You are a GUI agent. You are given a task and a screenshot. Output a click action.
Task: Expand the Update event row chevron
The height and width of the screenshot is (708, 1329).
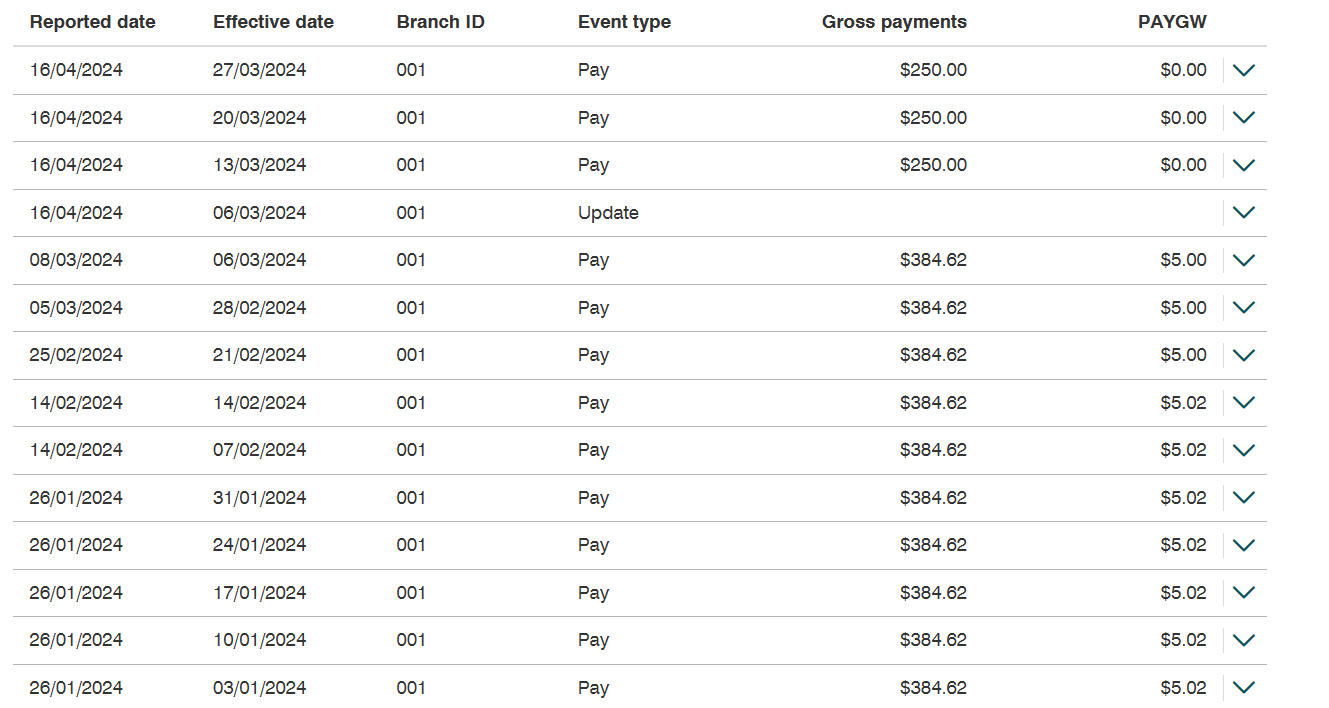click(1243, 212)
